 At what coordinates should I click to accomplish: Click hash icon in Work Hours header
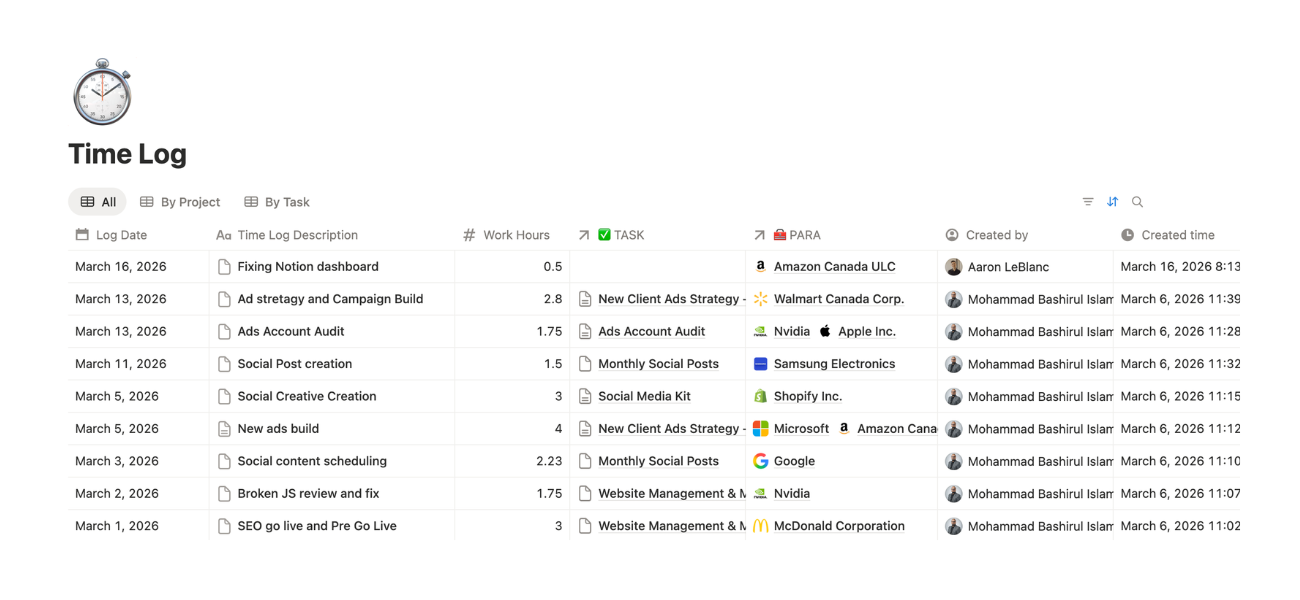(469, 235)
